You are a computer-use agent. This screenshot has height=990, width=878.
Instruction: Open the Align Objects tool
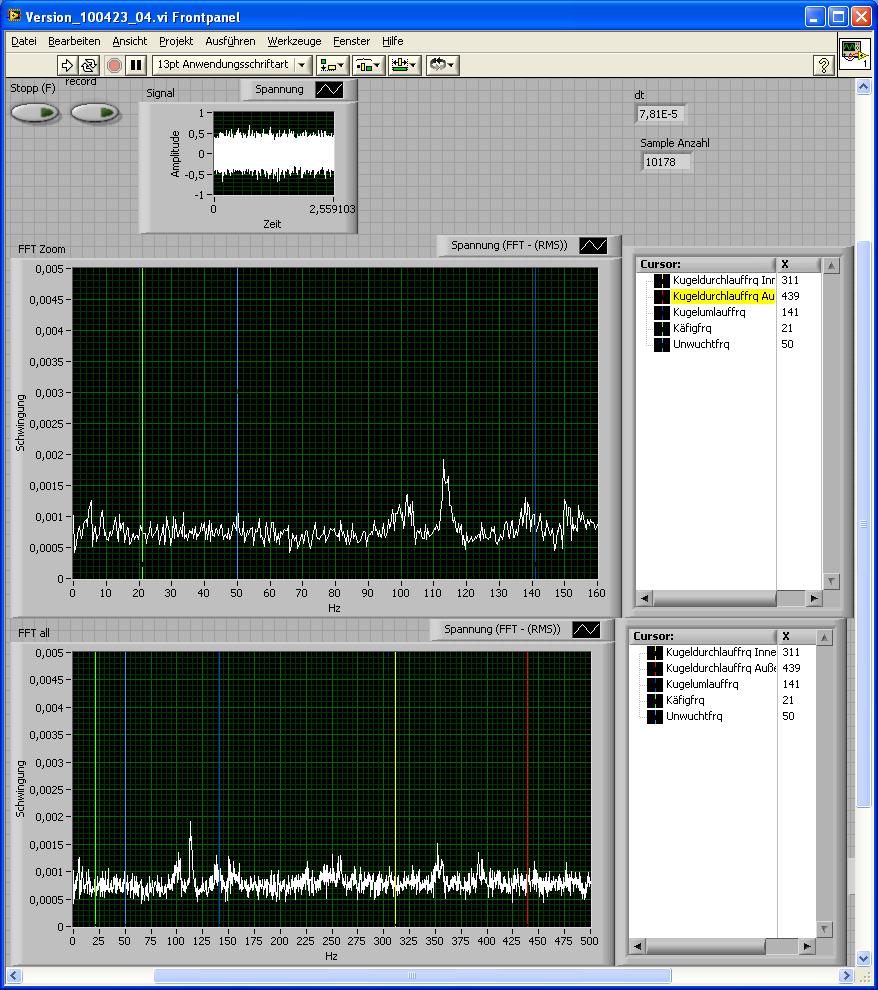point(332,65)
